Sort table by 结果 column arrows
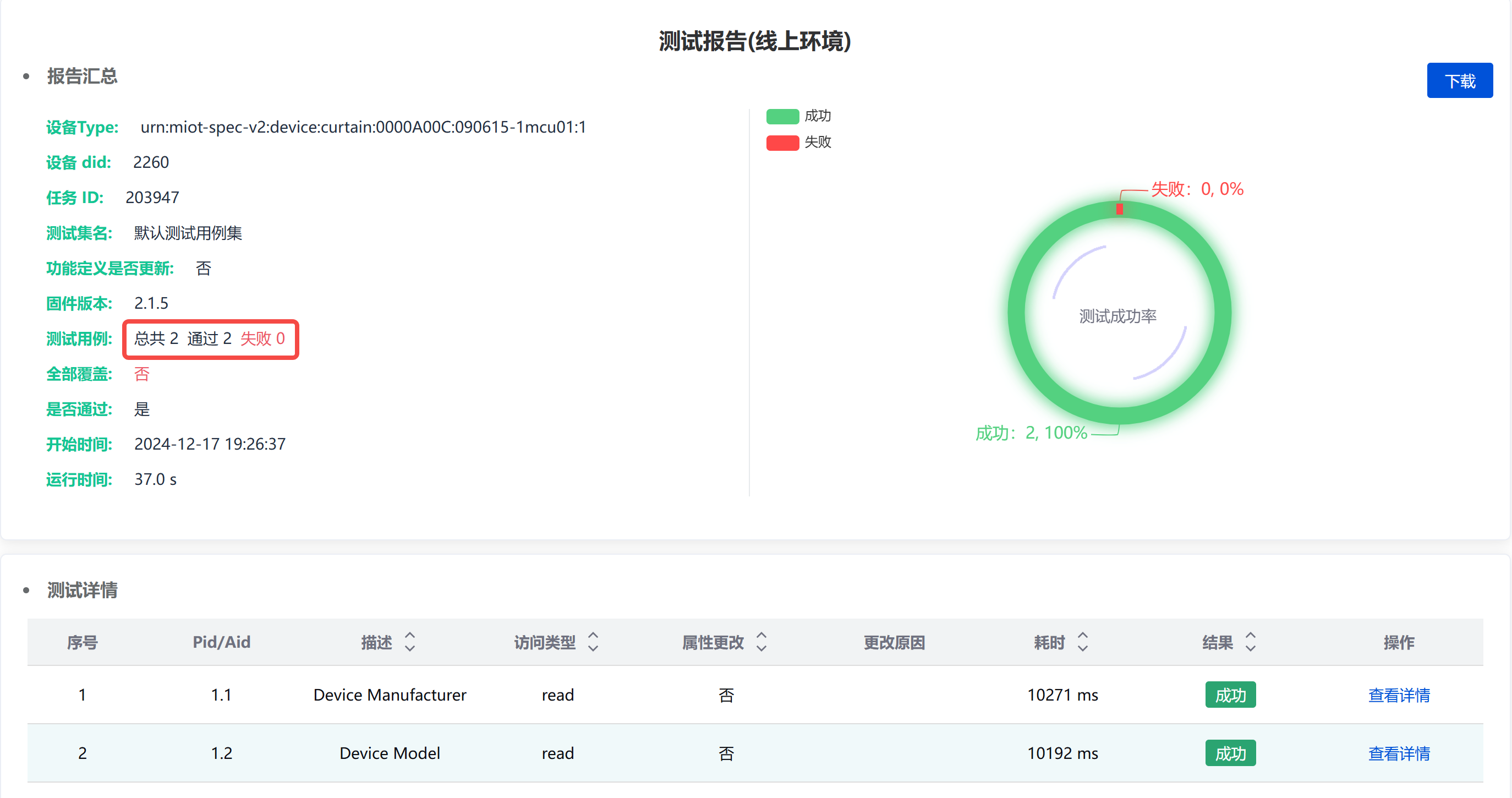The width and height of the screenshot is (1512, 798). point(1251,642)
